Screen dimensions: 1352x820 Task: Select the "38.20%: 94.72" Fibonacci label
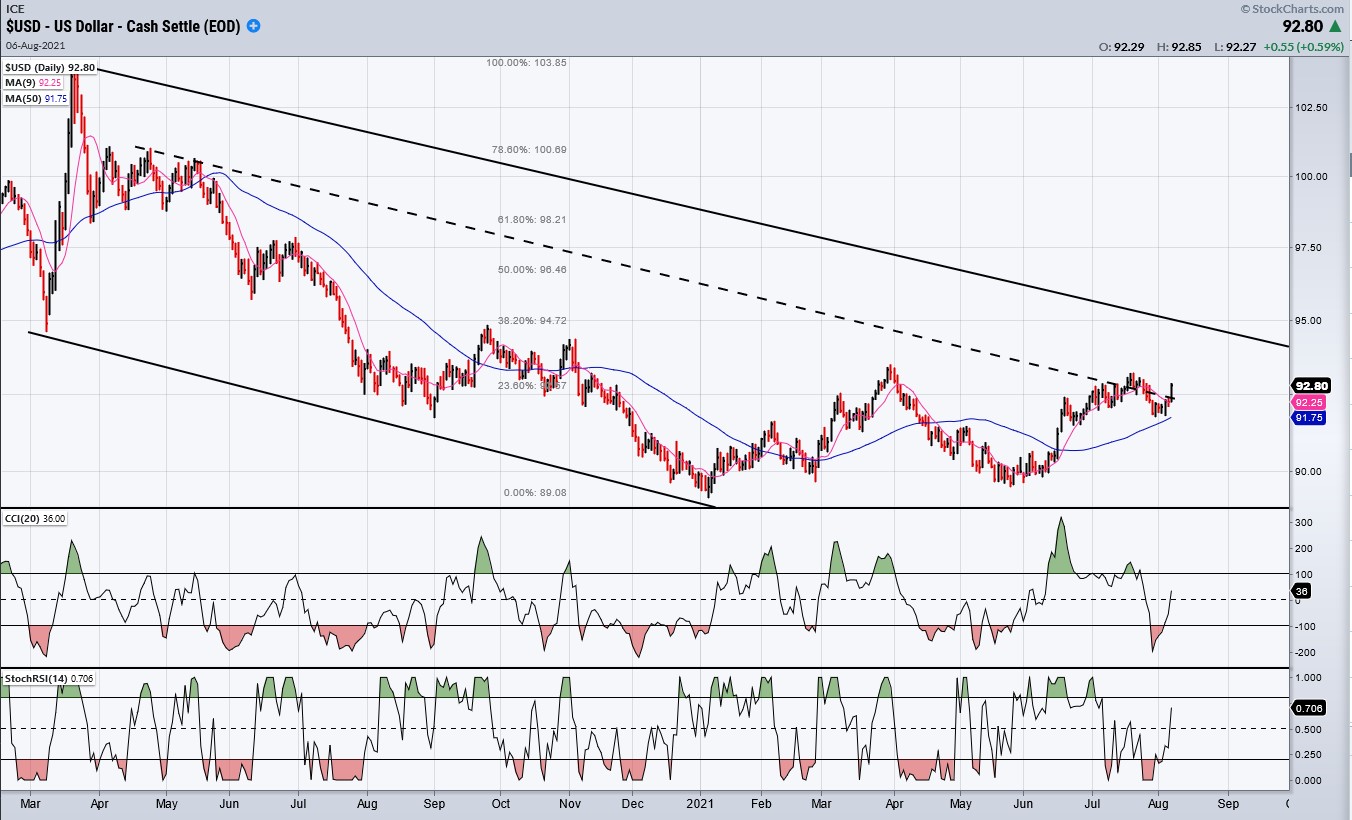531,321
